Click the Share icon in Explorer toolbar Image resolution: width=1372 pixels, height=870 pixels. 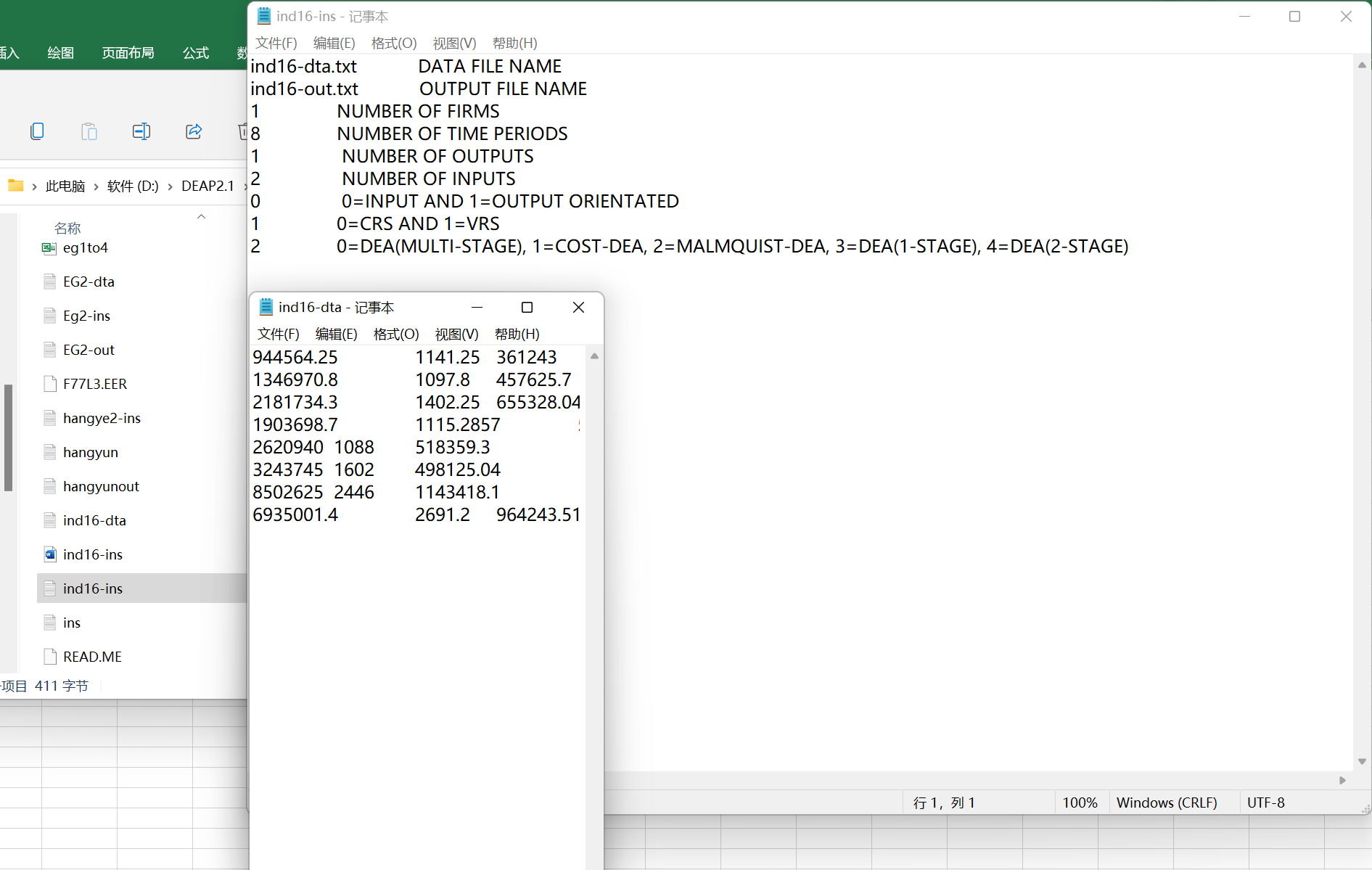(194, 131)
